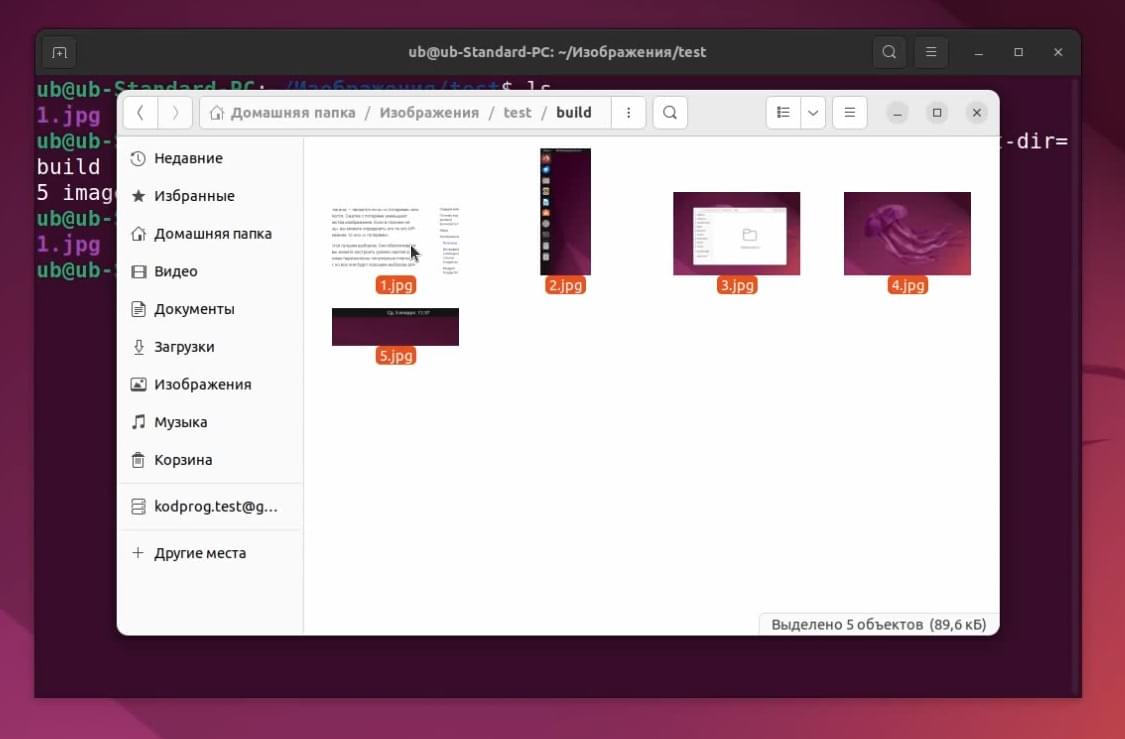The width and height of the screenshot is (1125, 739).
Task: Expand the view options dropdown arrow
Action: point(813,113)
